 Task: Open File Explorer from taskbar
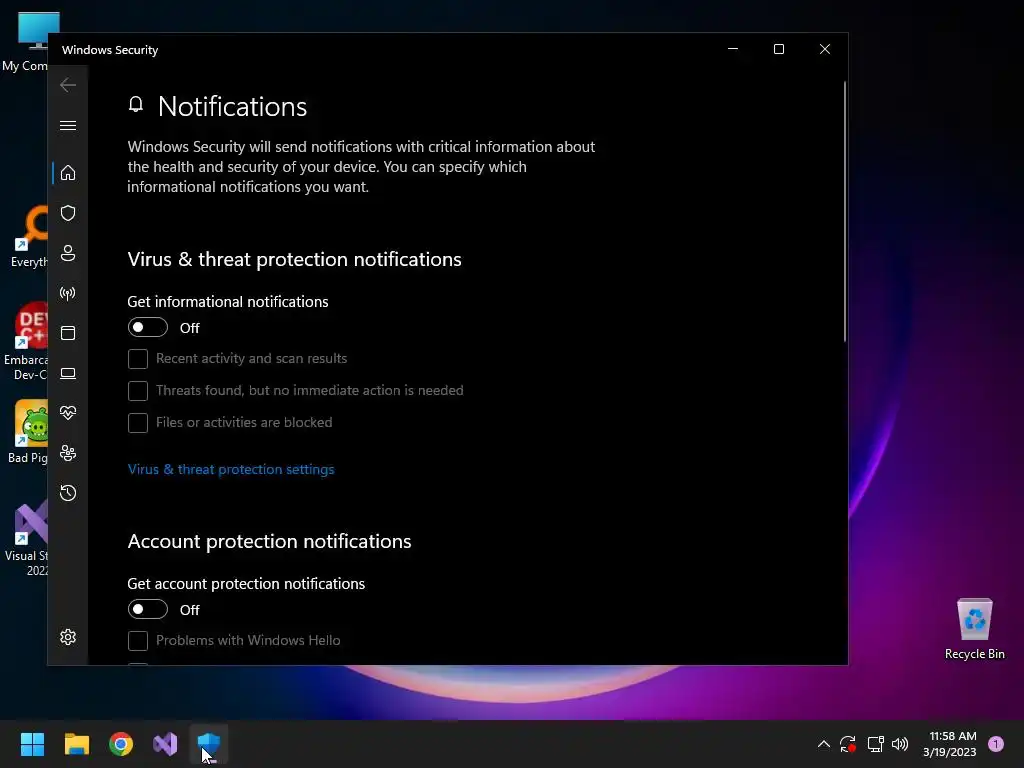pos(76,744)
